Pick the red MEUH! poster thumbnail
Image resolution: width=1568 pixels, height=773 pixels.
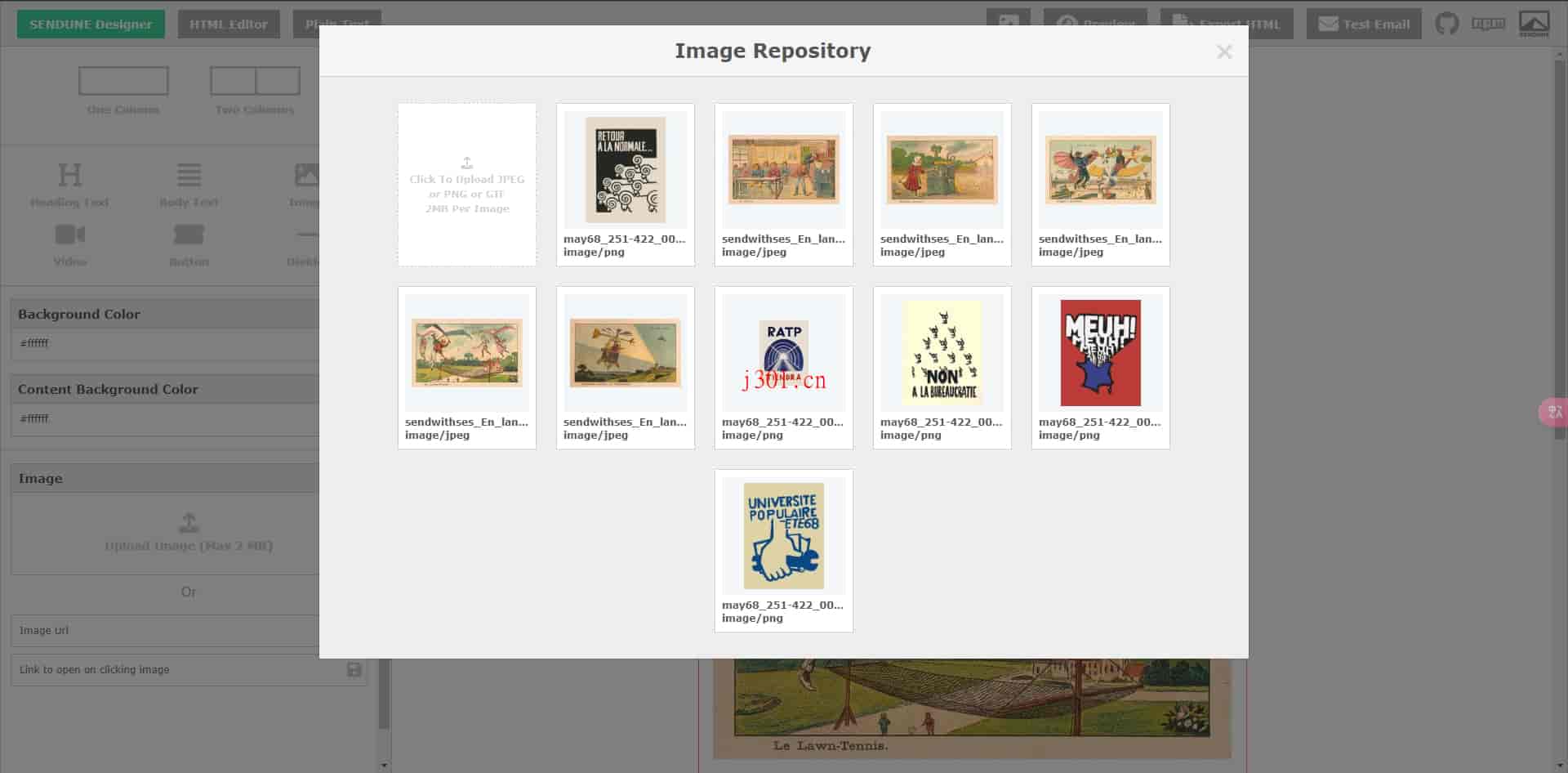point(1101,353)
